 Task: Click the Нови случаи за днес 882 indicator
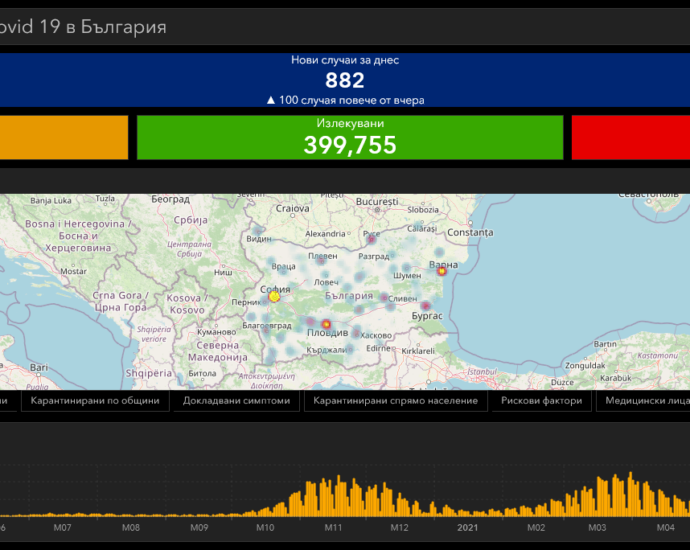point(345,80)
